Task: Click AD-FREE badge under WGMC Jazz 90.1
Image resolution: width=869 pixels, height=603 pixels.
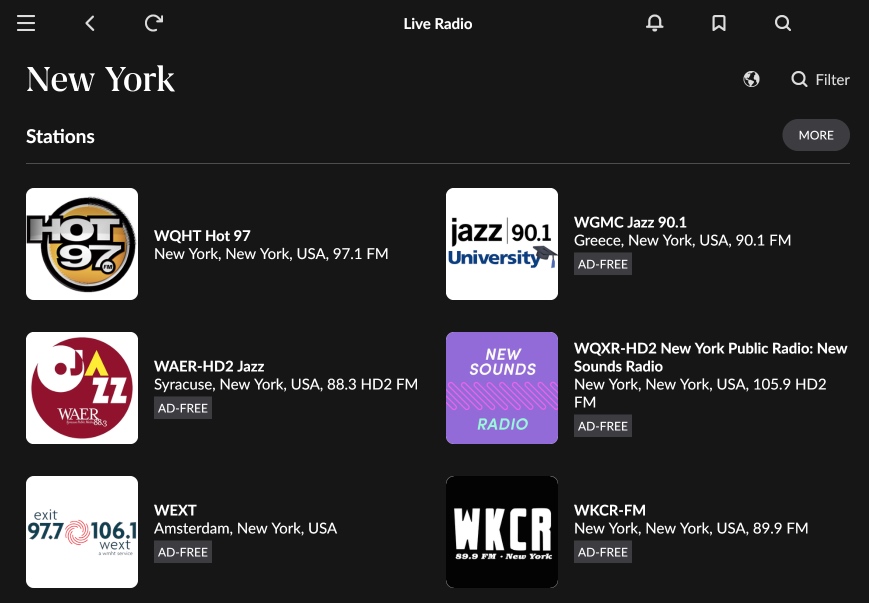Action: point(603,264)
